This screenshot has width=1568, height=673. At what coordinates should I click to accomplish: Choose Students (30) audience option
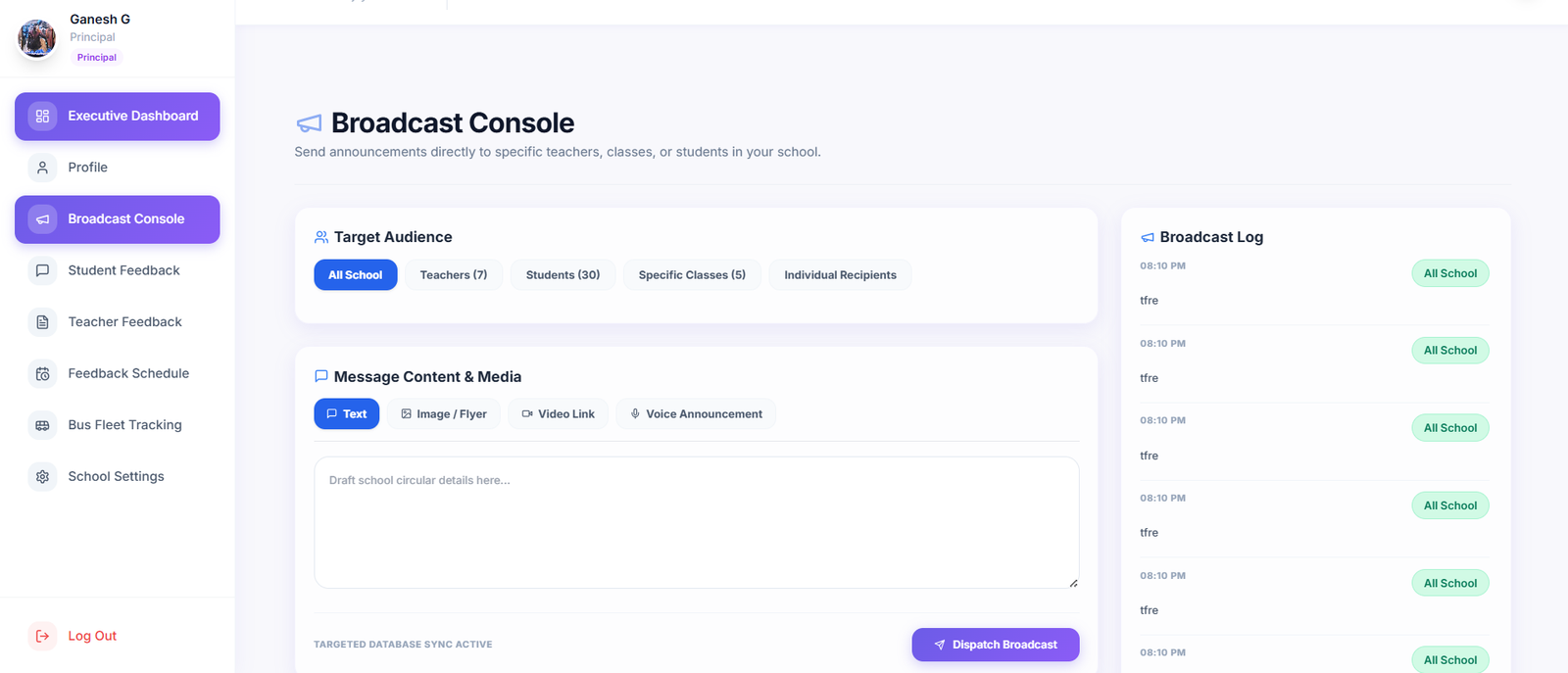point(563,275)
